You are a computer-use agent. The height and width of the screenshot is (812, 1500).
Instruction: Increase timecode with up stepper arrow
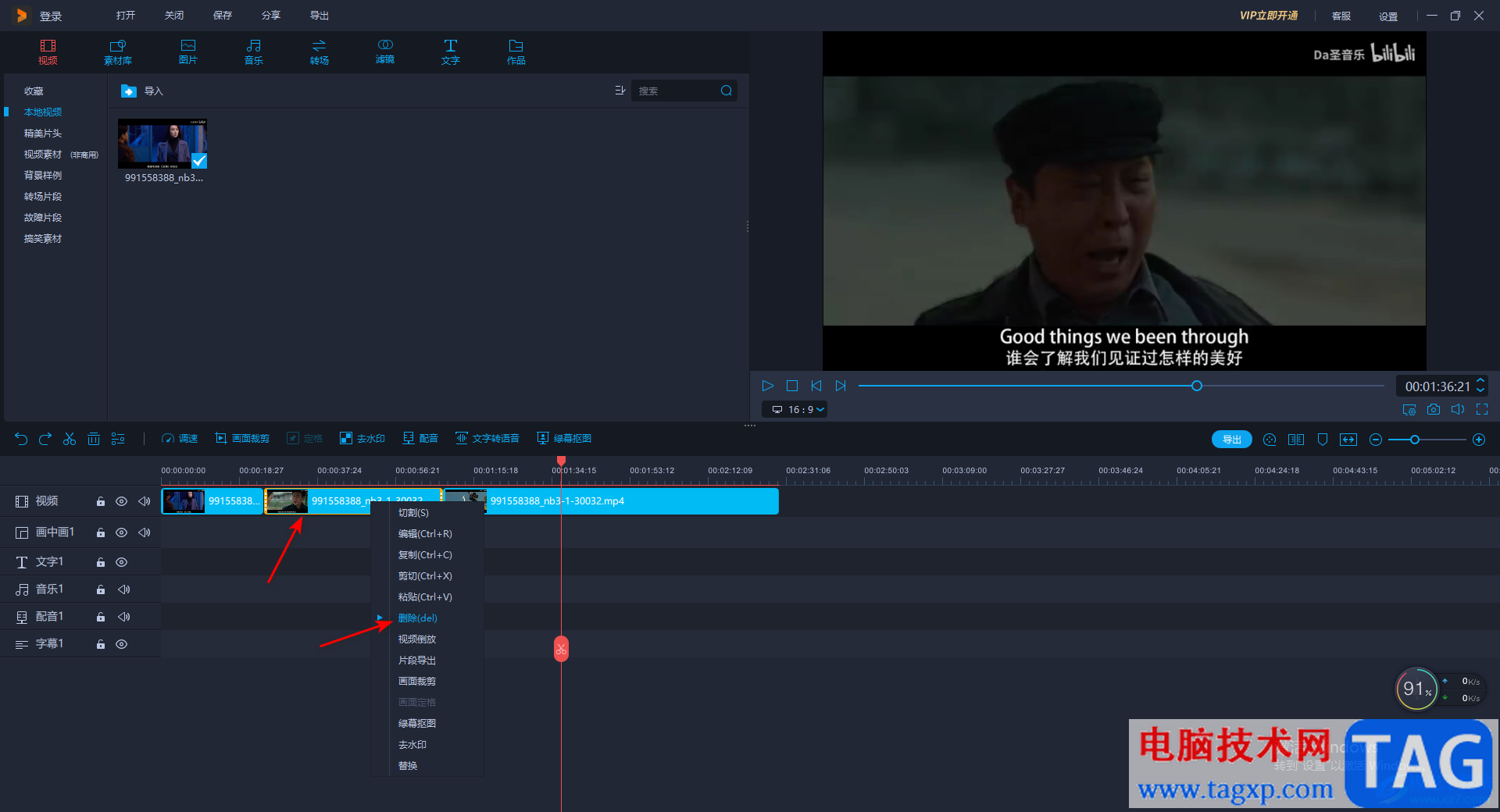coord(1480,381)
